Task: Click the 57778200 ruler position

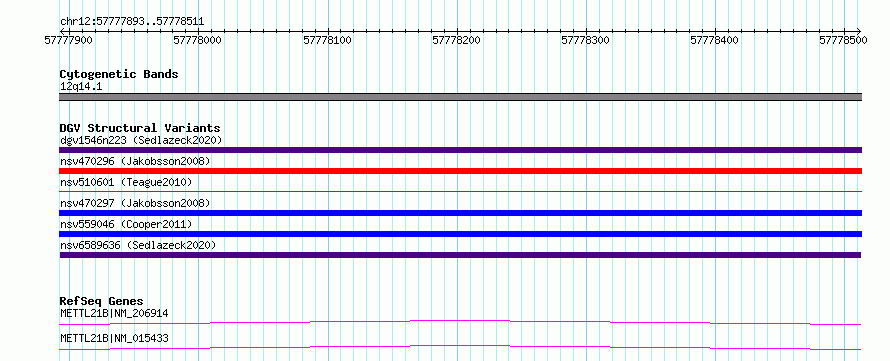Action: pyautogui.click(x=456, y=40)
